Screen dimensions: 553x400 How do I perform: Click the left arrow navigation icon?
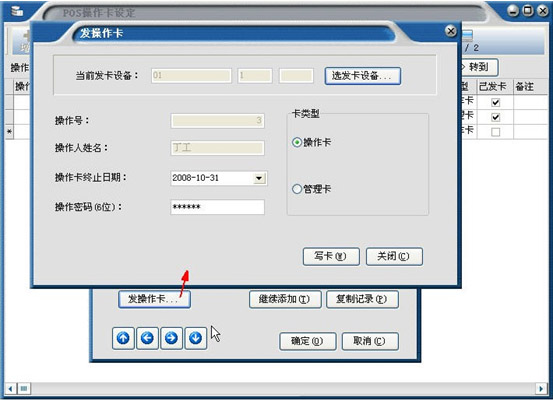click(147, 338)
